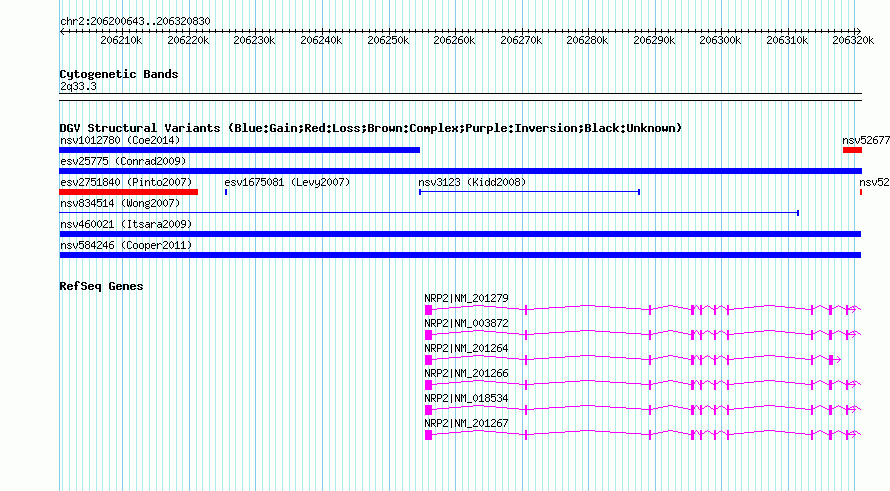Click the red nsv52677 loss bar at top right
Viewport: 890px width, 491px height.
[853, 150]
